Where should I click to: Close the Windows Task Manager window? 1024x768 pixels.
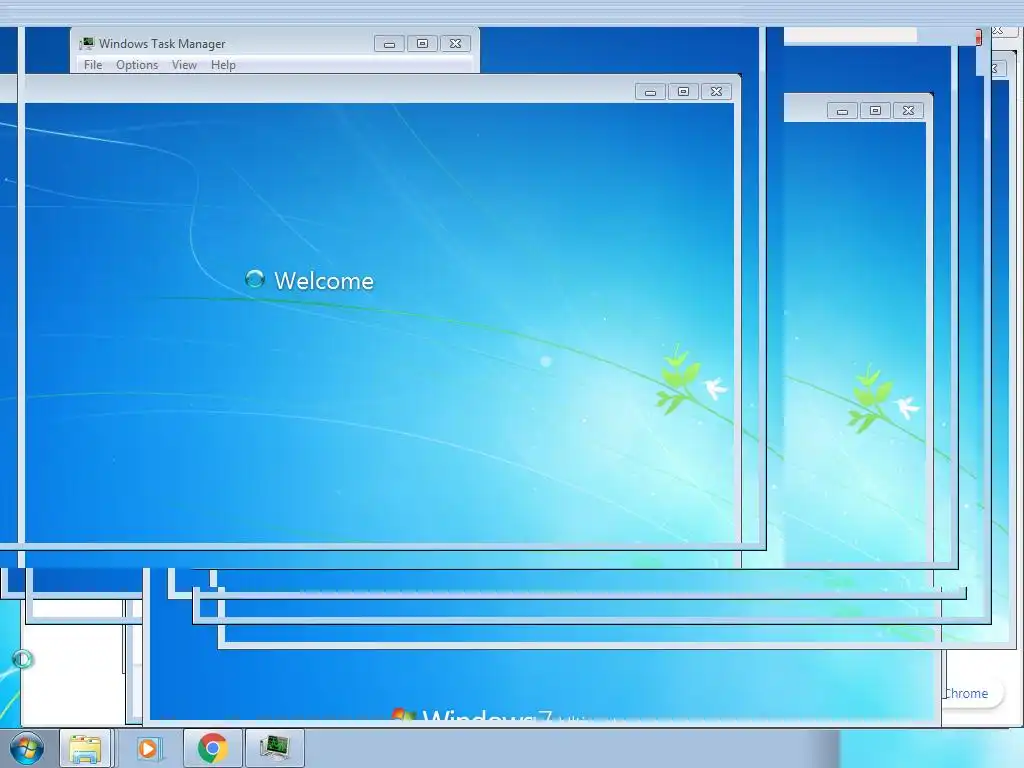pyautogui.click(x=456, y=44)
